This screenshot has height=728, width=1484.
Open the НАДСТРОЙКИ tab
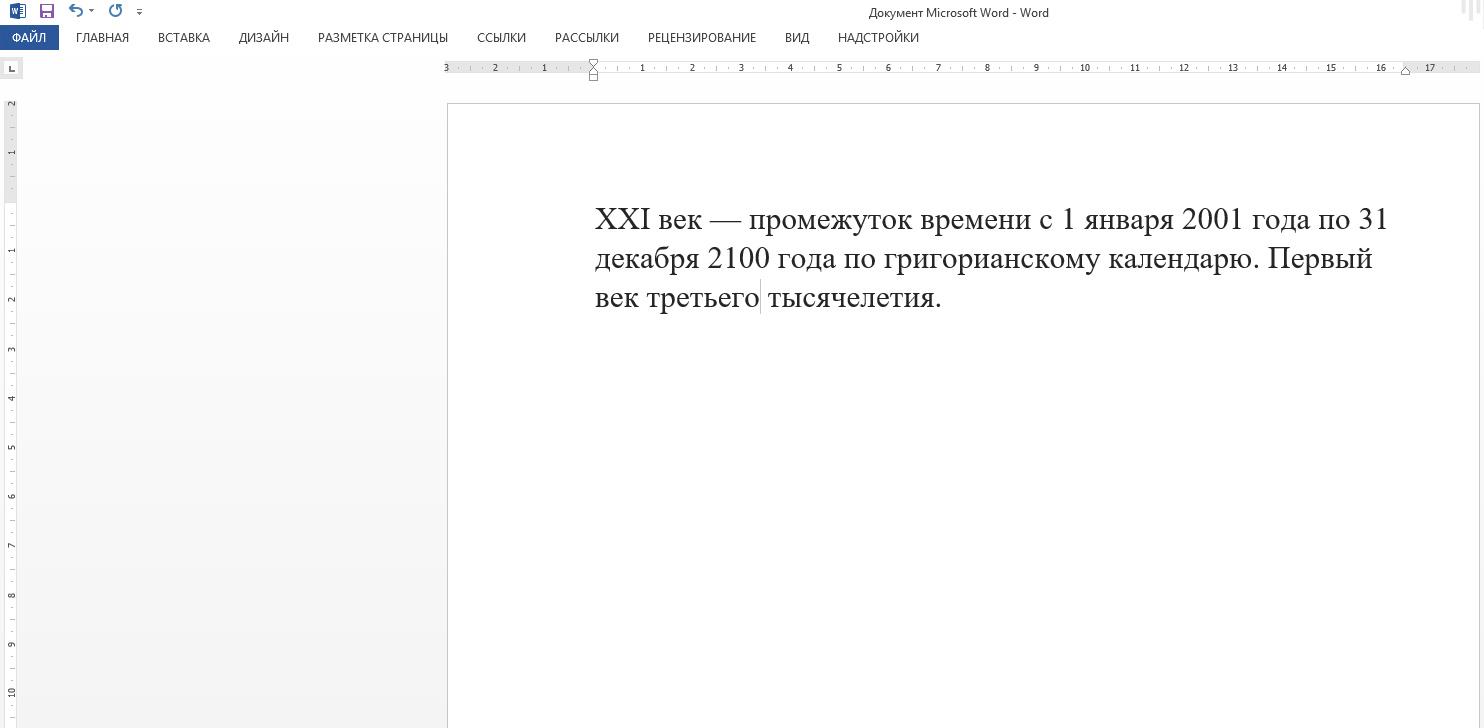tap(878, 37)
